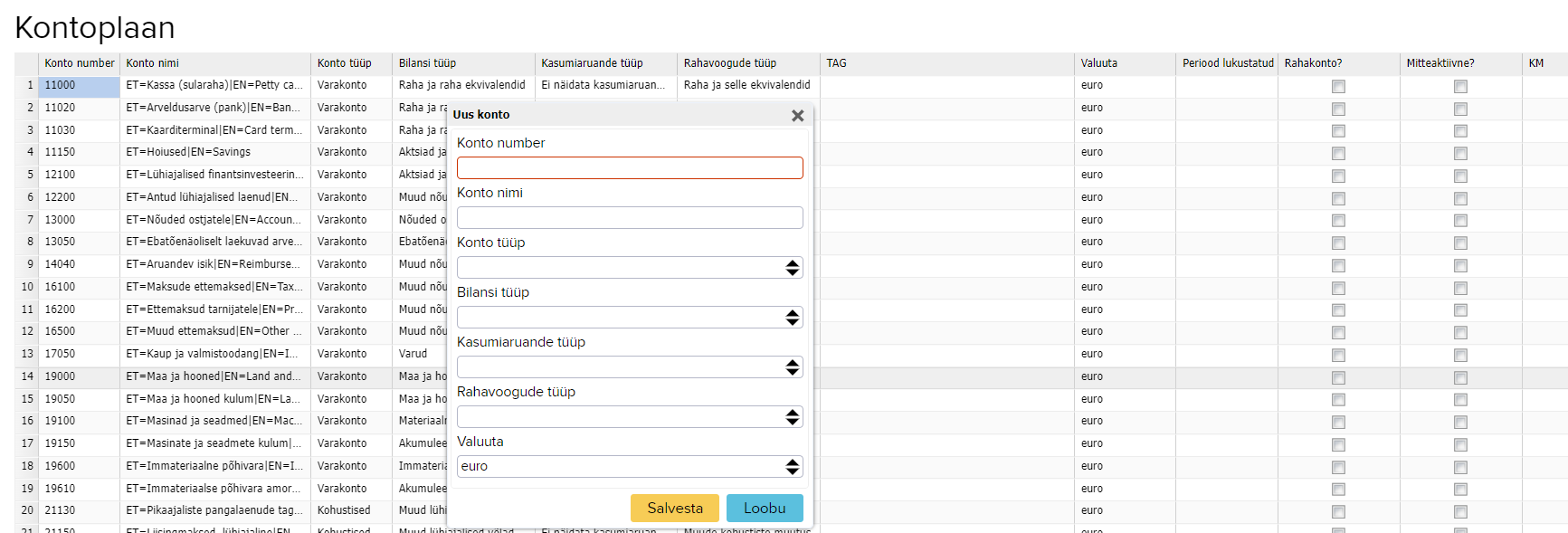
Task: Select row number 14 header
Action: tap(27, 376)
